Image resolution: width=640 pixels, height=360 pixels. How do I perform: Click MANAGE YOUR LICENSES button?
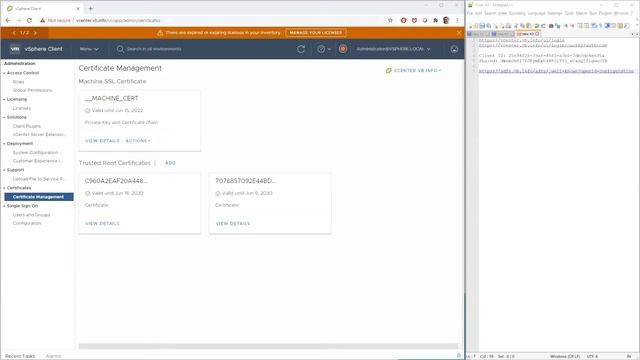316,33
